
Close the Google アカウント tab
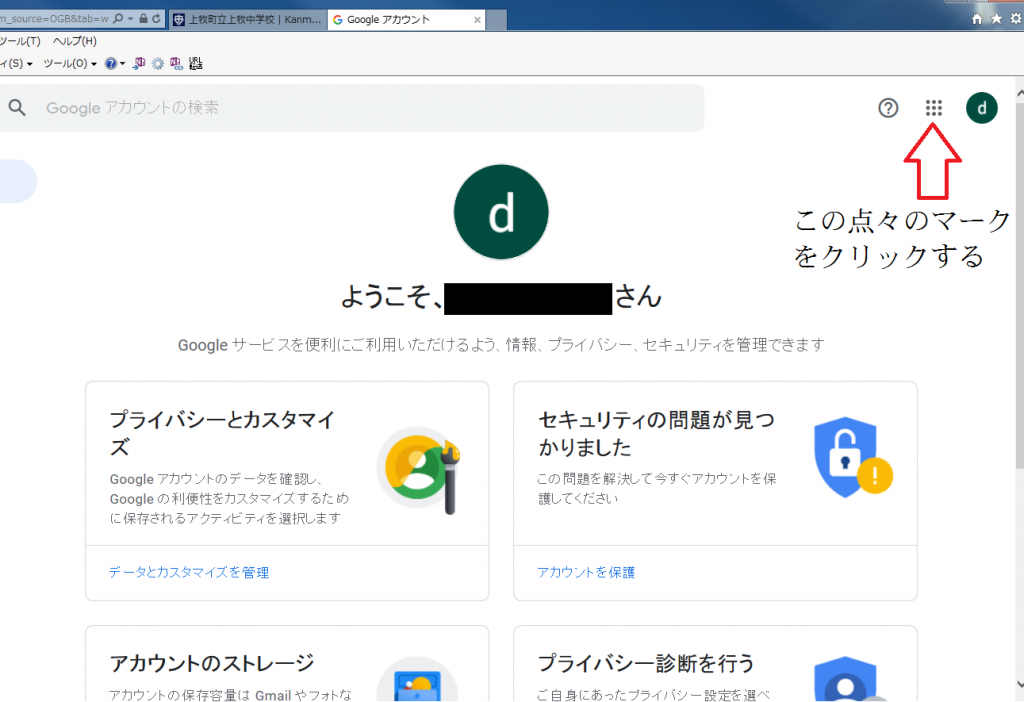click(x=477, y=20)
